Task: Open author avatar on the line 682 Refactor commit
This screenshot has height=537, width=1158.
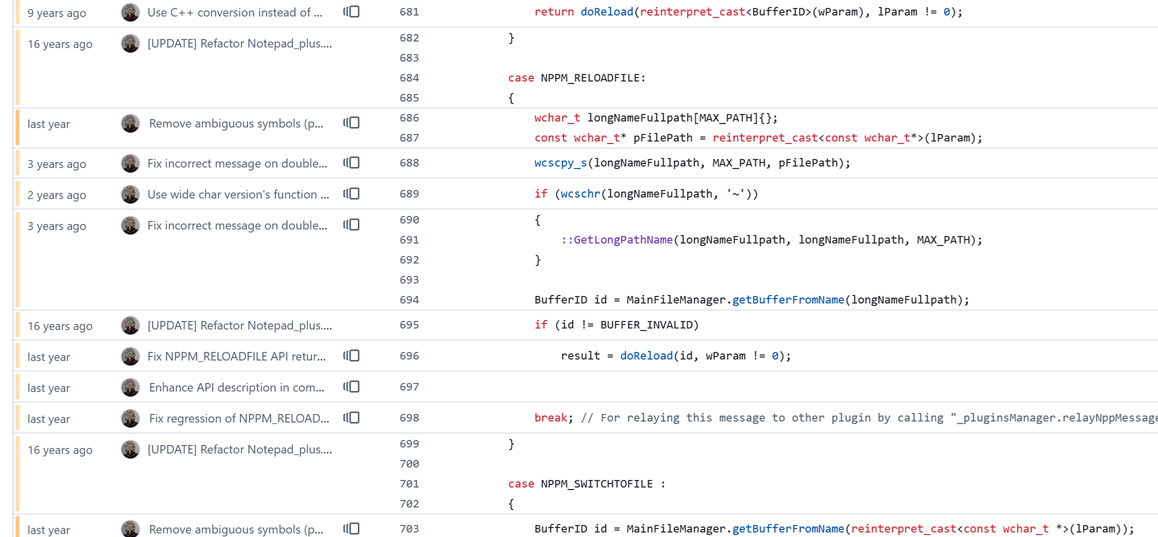Action: [x=130, y=43]
